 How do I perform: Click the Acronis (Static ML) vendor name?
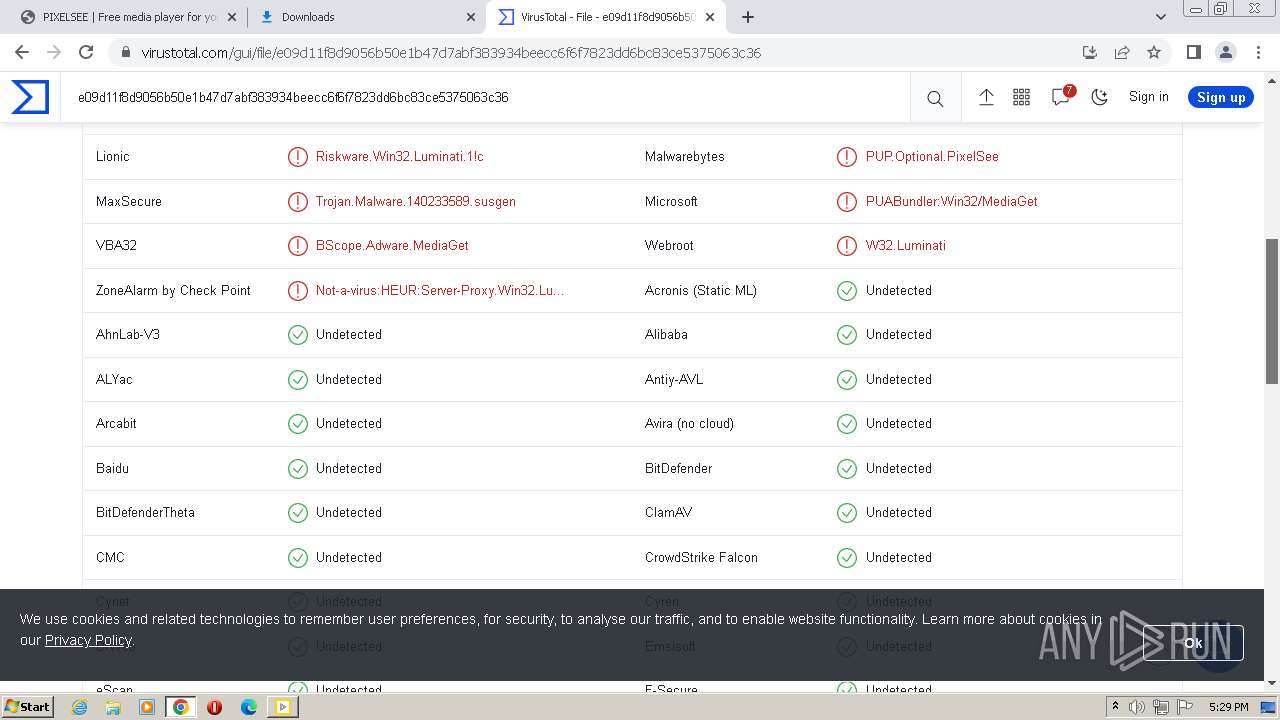point(701,290)
